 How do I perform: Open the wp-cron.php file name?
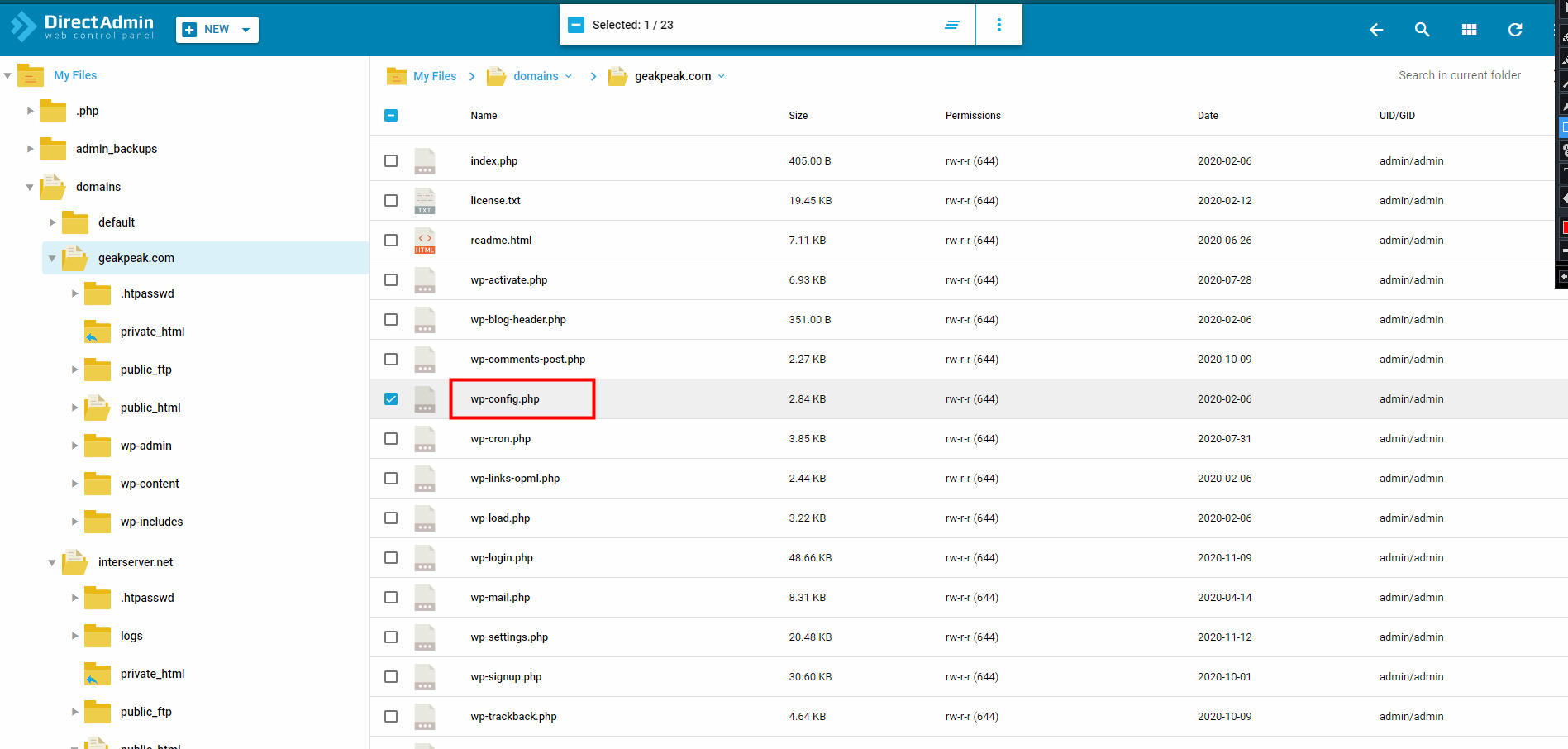click(x=501, y=439)
